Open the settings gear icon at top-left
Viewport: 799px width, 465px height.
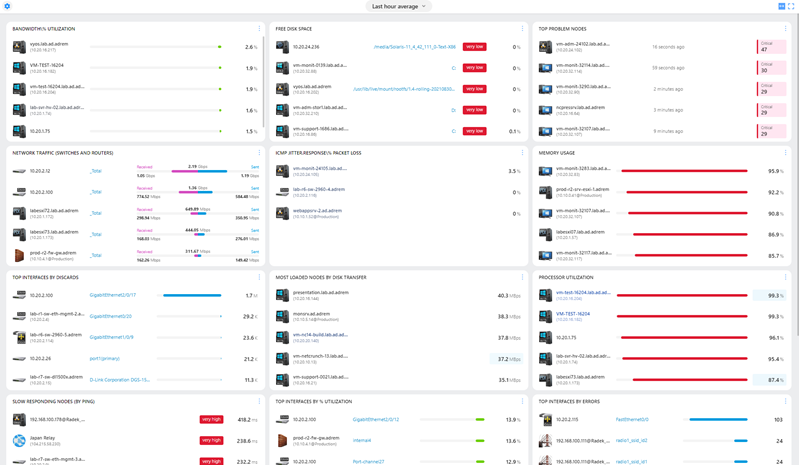tap(7, 6)
